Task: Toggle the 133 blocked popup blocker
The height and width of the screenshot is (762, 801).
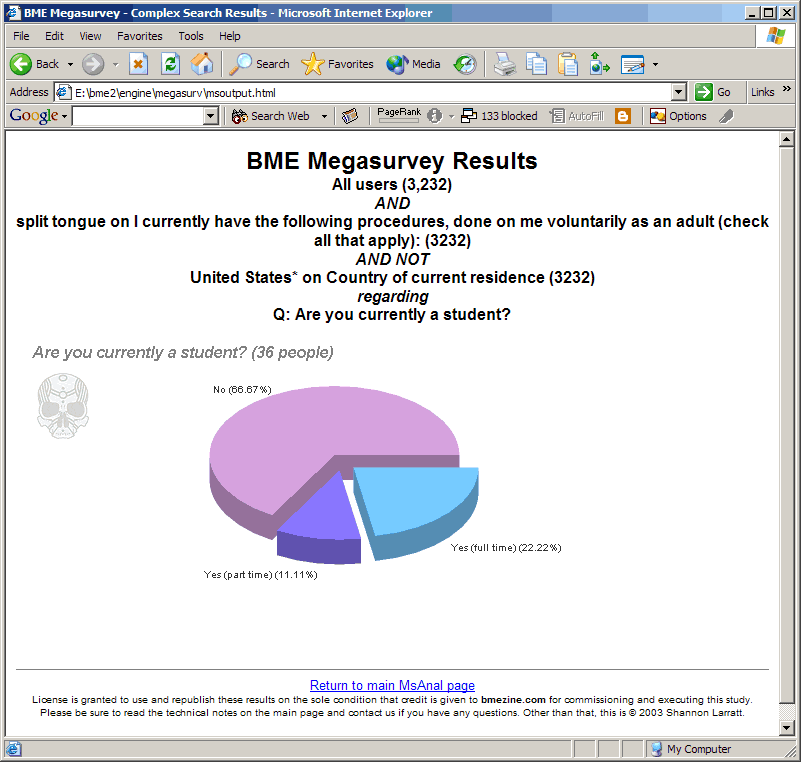Action: click(x=499, y=116)
